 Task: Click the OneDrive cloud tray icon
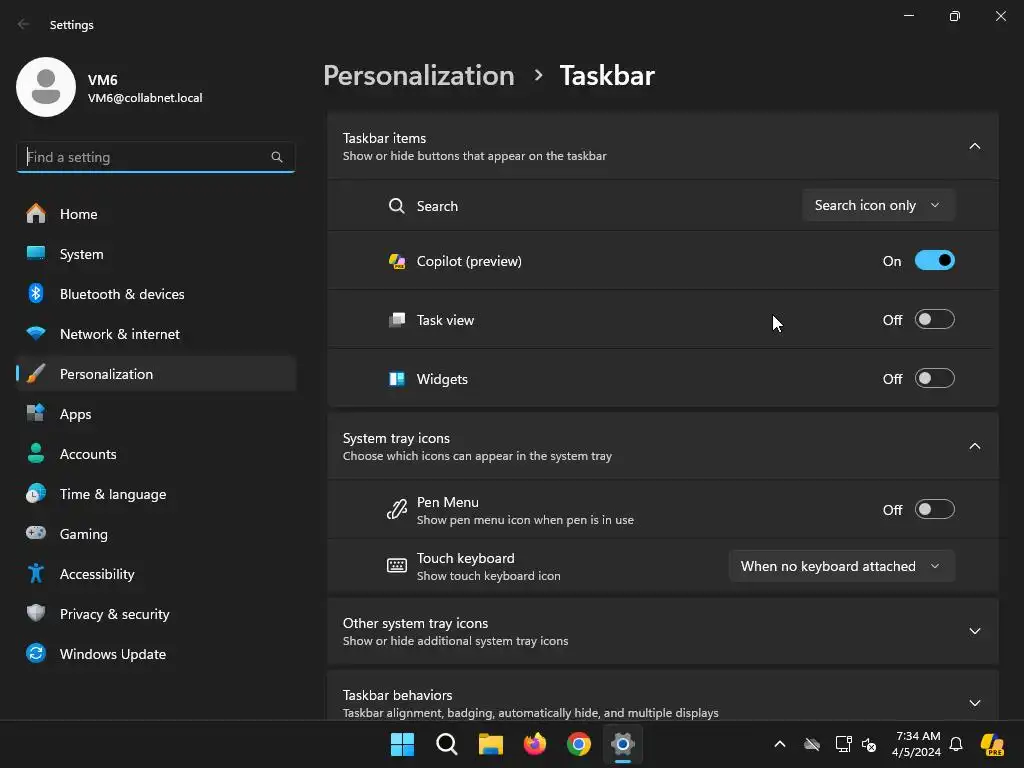pos(812,744)
